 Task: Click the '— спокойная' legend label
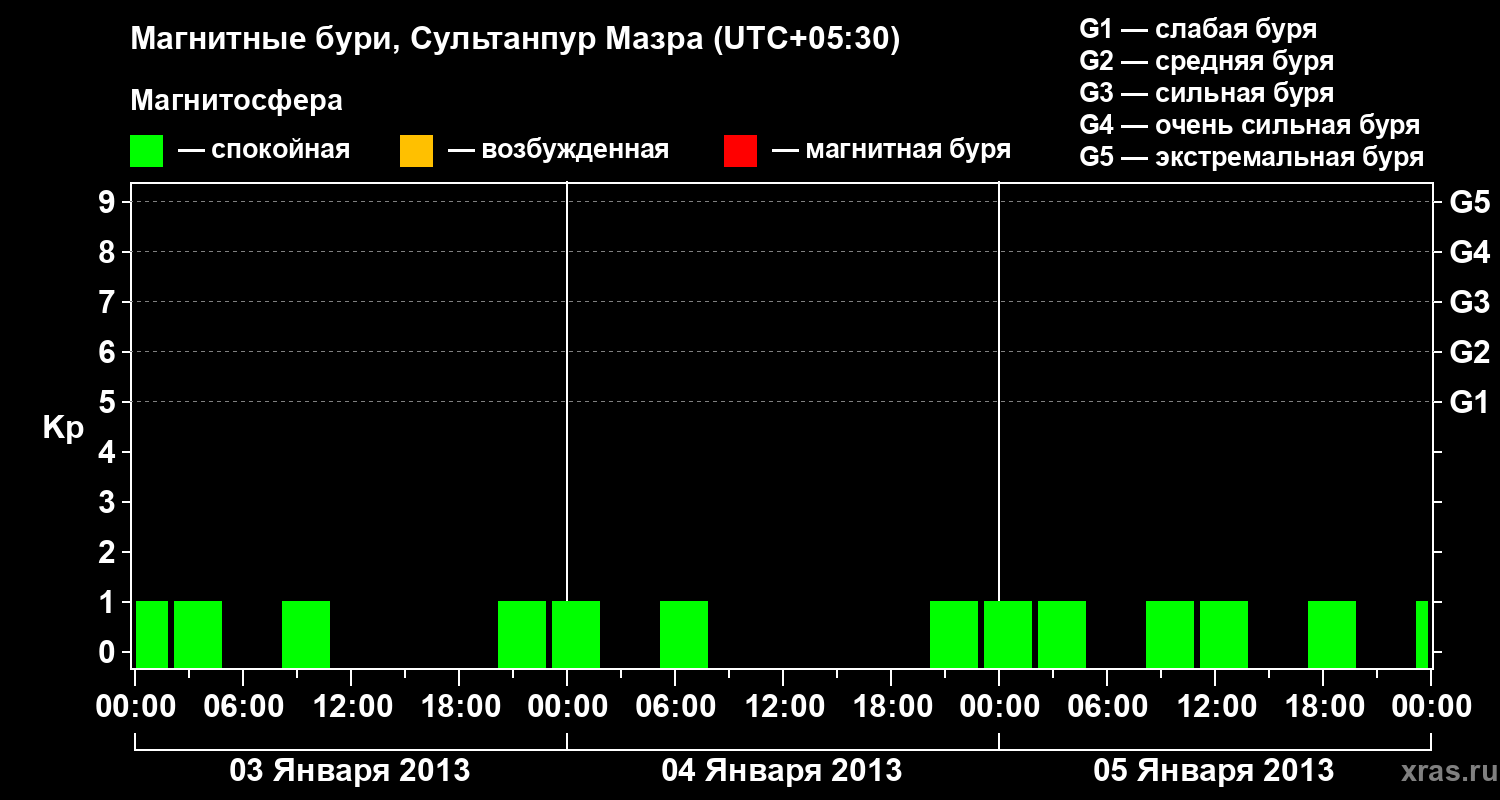264,150
